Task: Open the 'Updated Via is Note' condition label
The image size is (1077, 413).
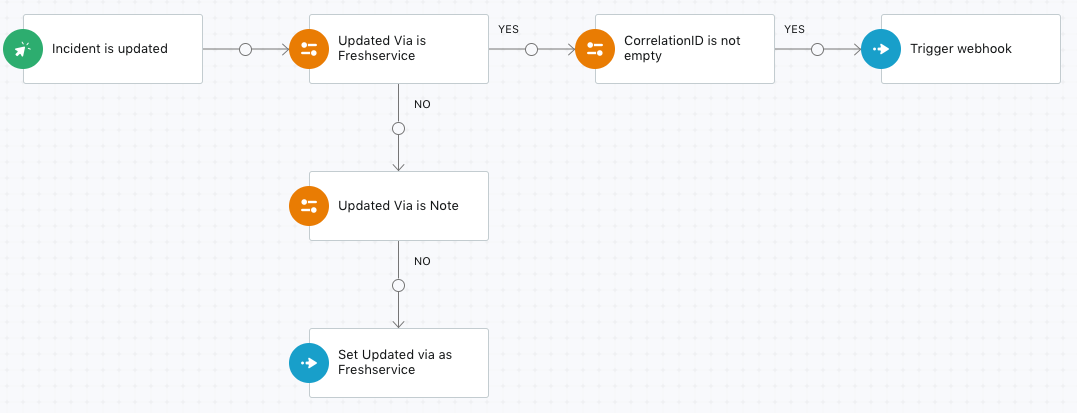Action: tap(398, 205)
